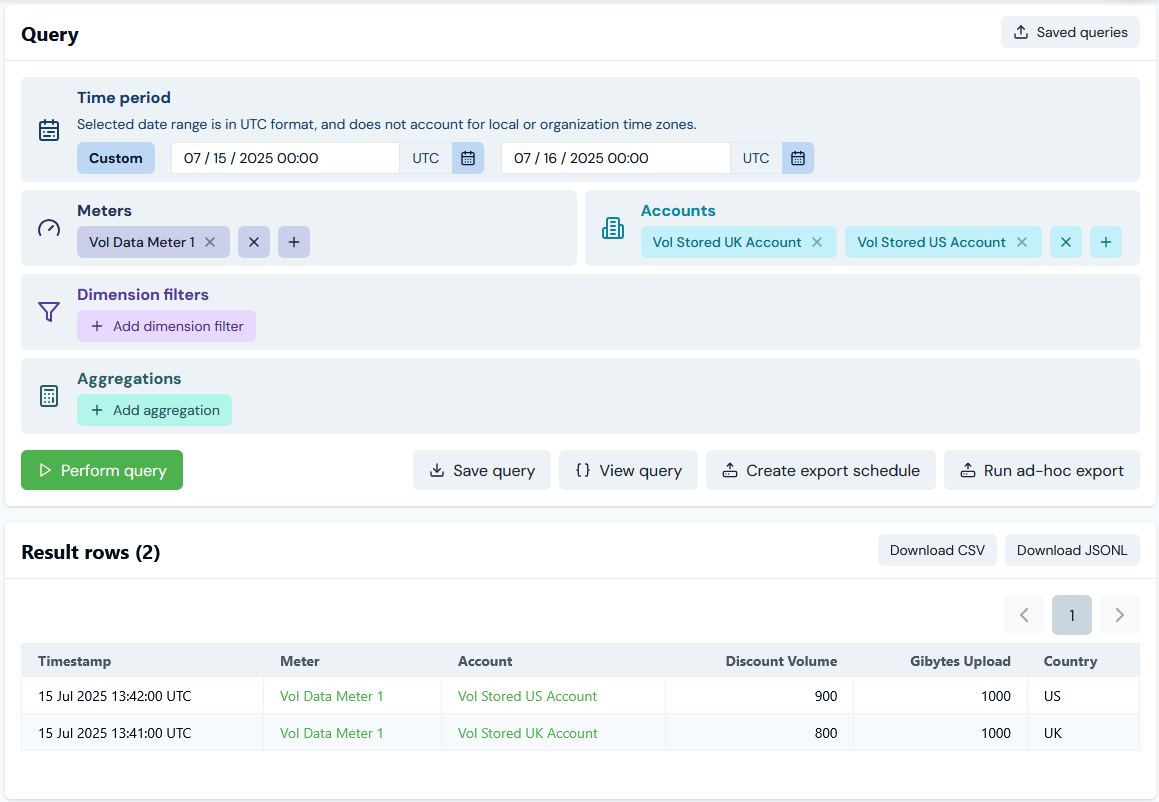
Task: Open View query to see JSON
Action: click(x=628, y=470)
